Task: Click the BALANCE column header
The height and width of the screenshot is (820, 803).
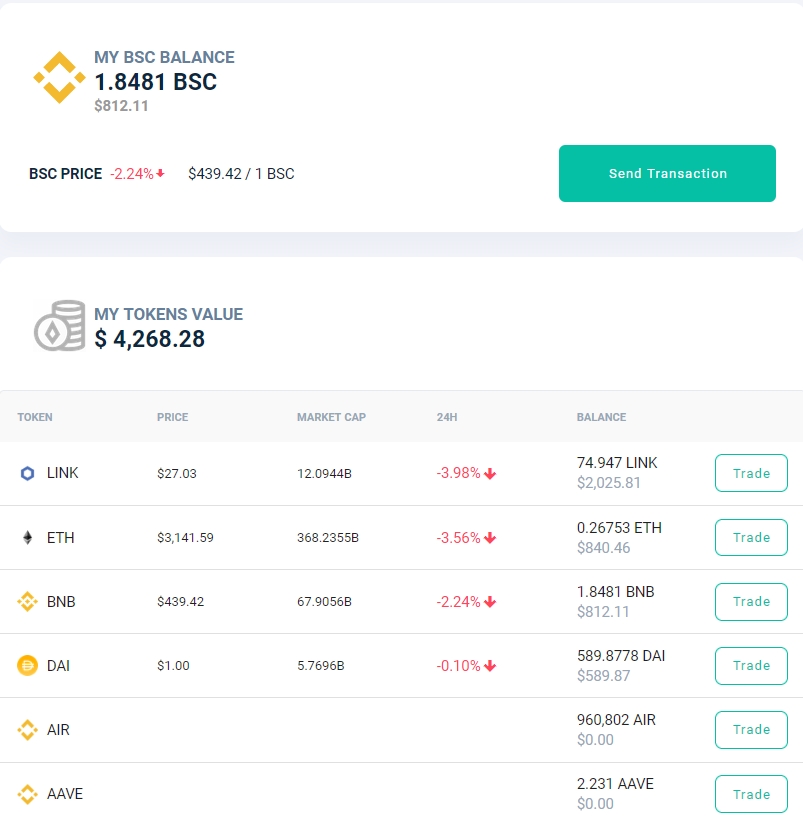Action: [601, 417]
